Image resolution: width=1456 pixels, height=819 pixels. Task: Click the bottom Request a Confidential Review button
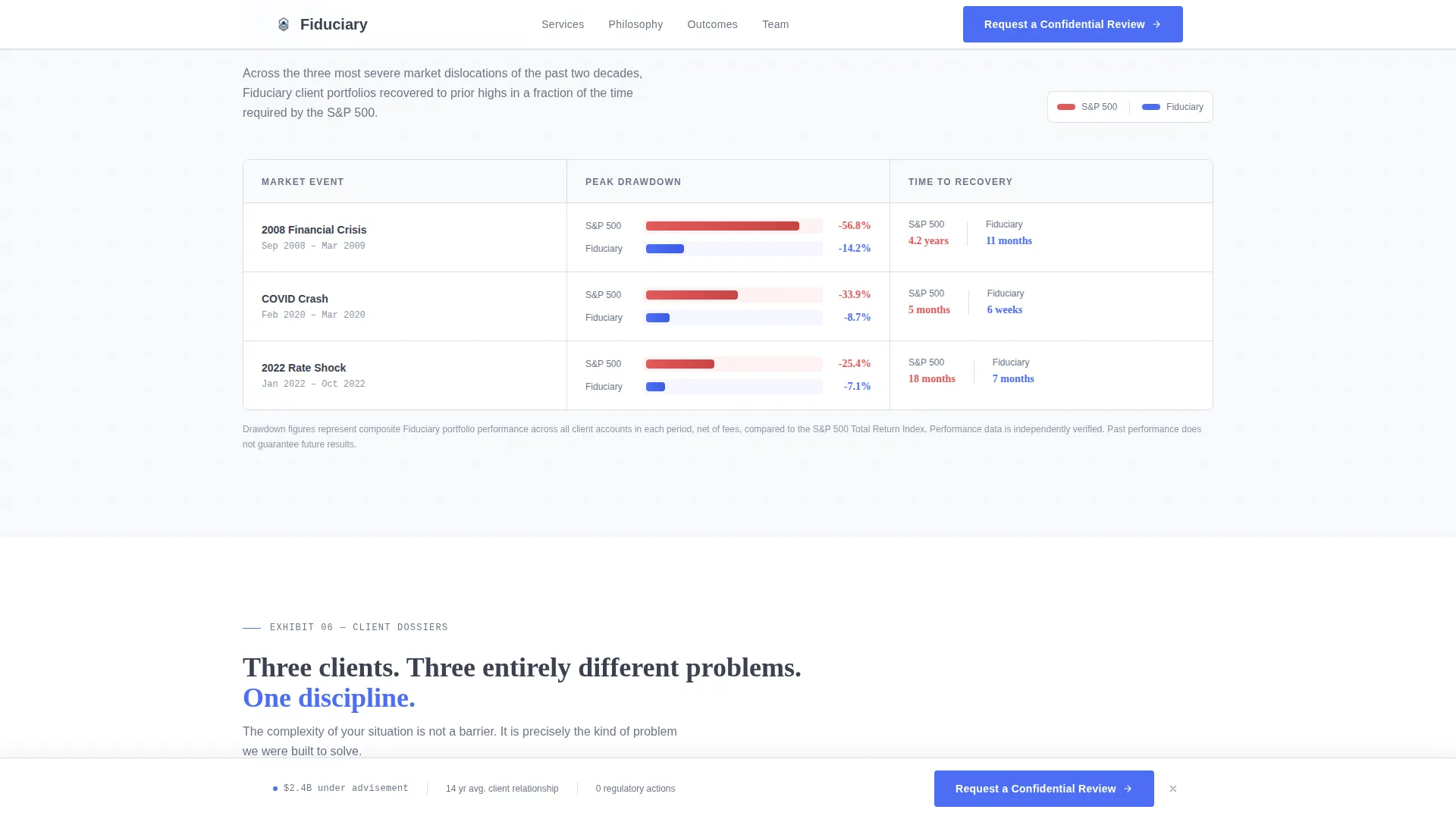[1043, 789]
